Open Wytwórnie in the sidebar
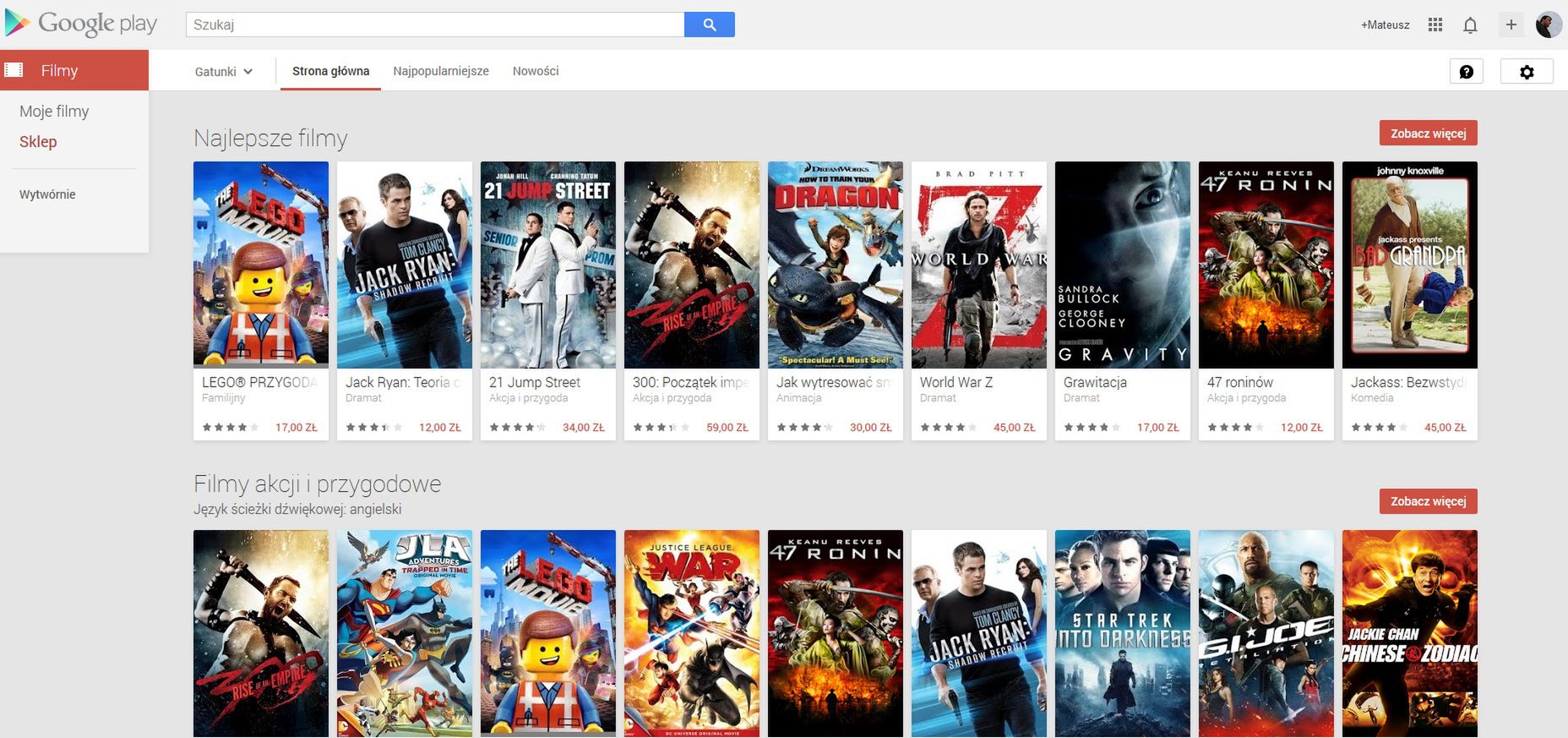 47,194
